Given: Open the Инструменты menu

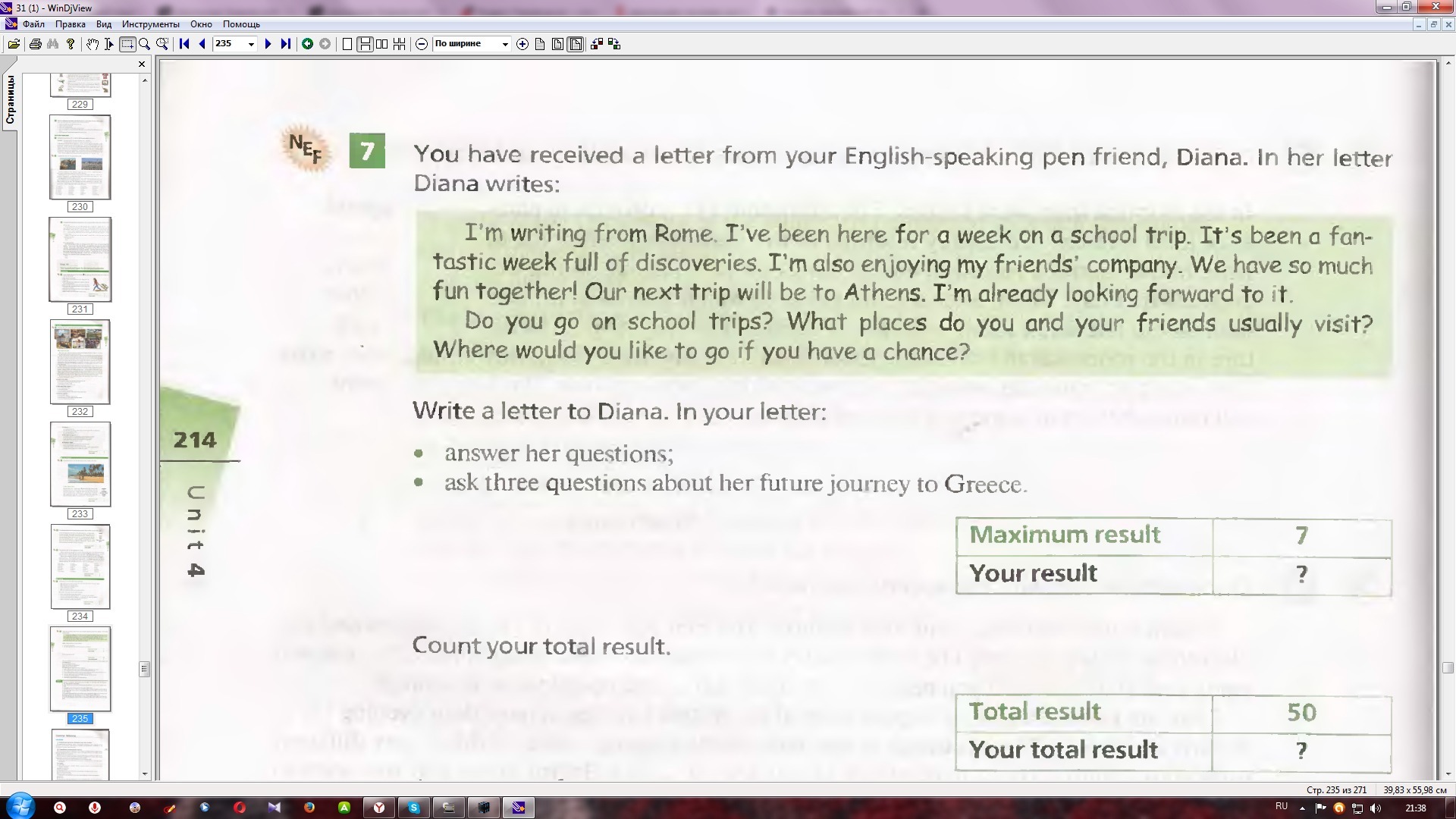Looking at the screenshot, I should (151, 24).
